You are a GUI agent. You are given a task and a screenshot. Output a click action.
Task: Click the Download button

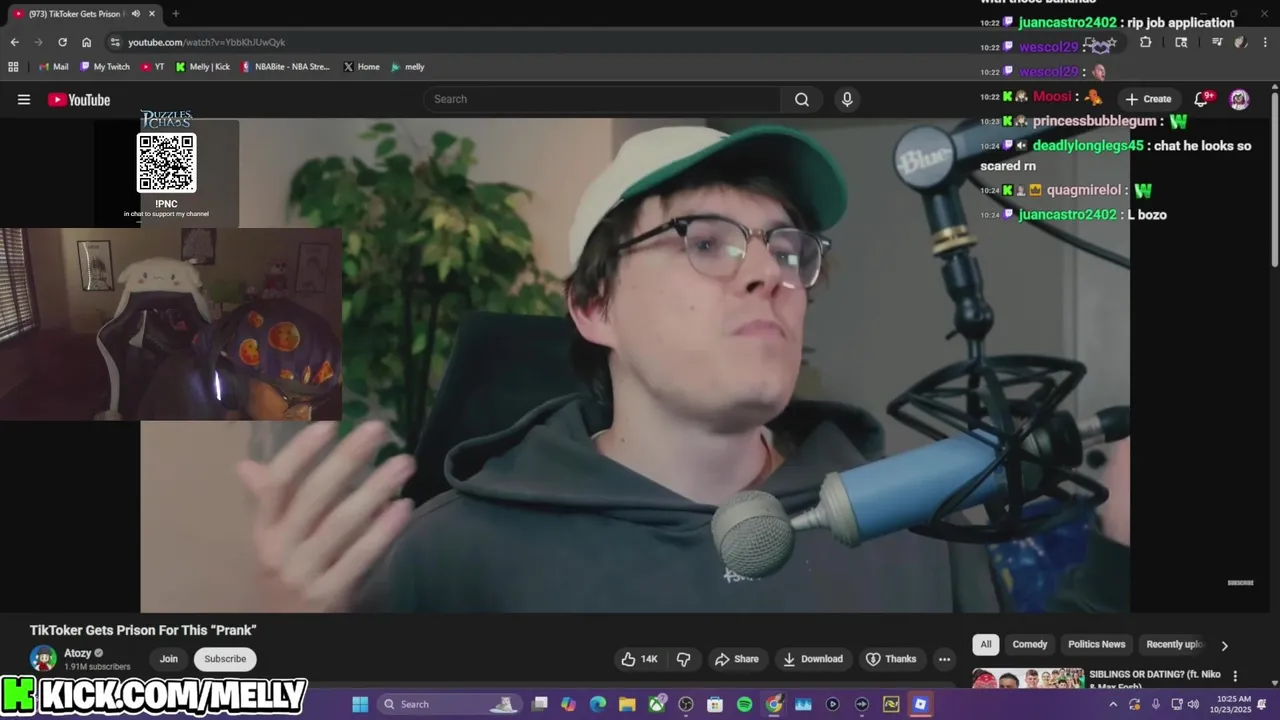coord(813,659)
